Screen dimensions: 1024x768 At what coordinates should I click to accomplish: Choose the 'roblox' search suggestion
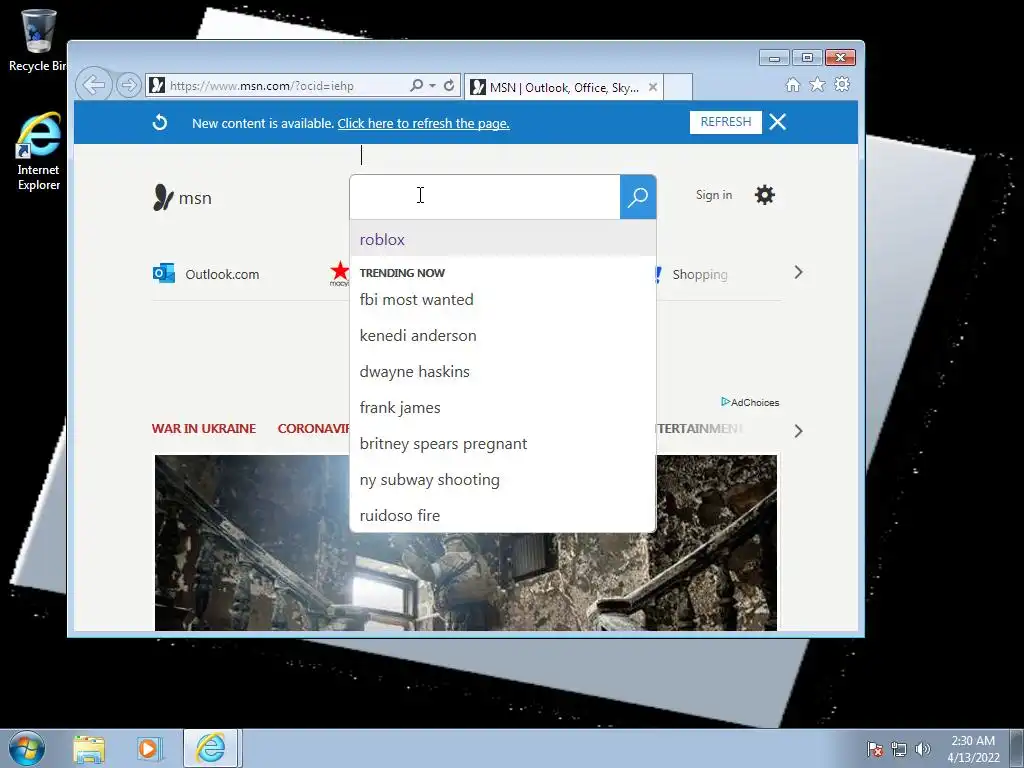click(503, 240)
